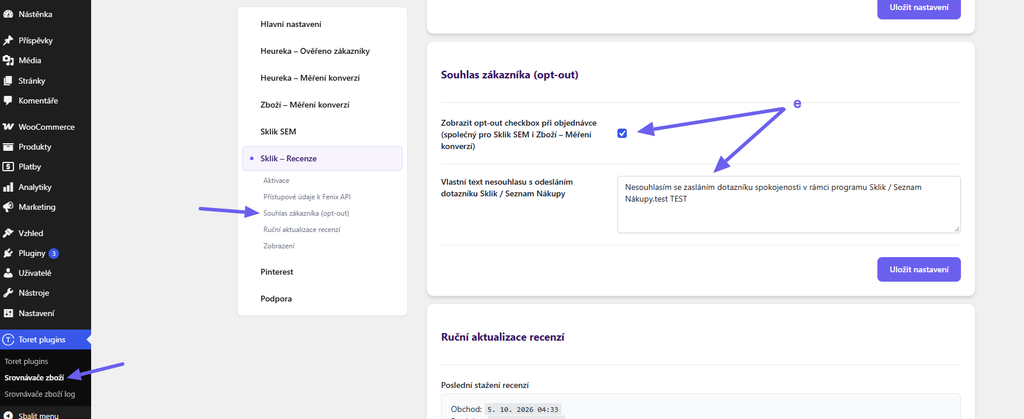Screen dimensions: 1024x419
Task: Click the Ruční aktualizace recenzí heading
Action: point(503,337)
